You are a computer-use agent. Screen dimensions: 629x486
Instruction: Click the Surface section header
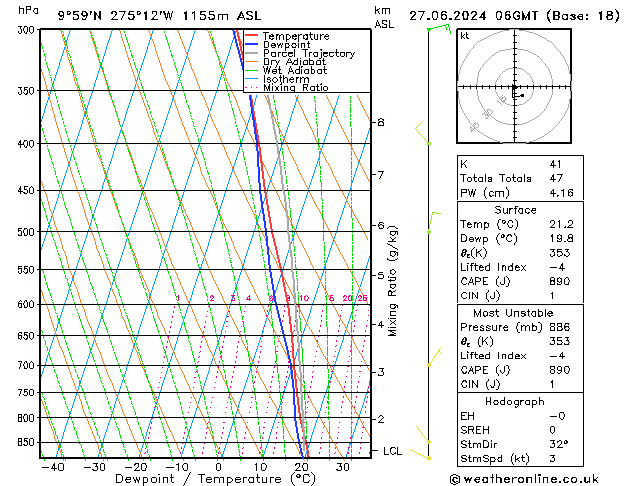point(514,210)
